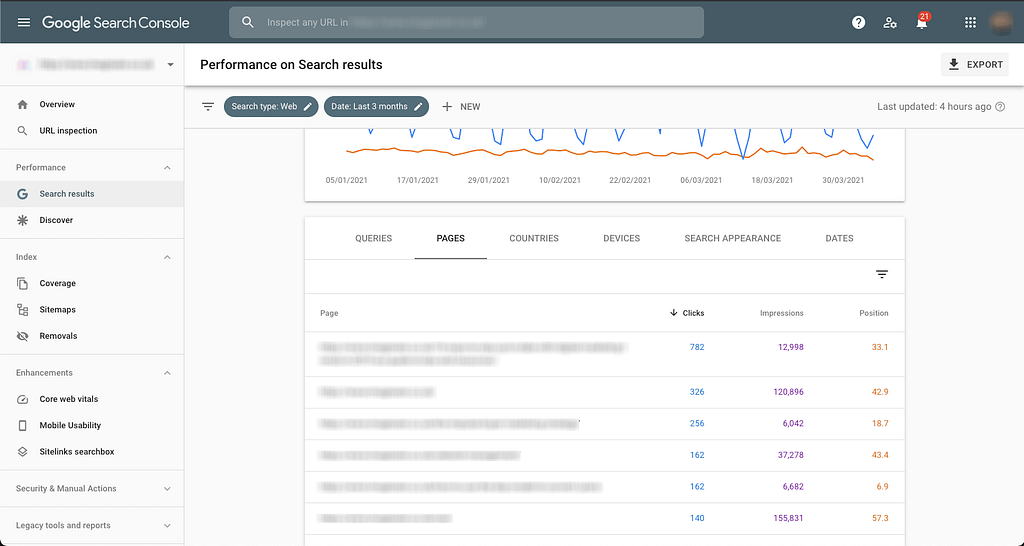This screenshot has width=1024, height=546.
Task: Open notifications bell with 21 badge
Action: (x=921, y=22)
